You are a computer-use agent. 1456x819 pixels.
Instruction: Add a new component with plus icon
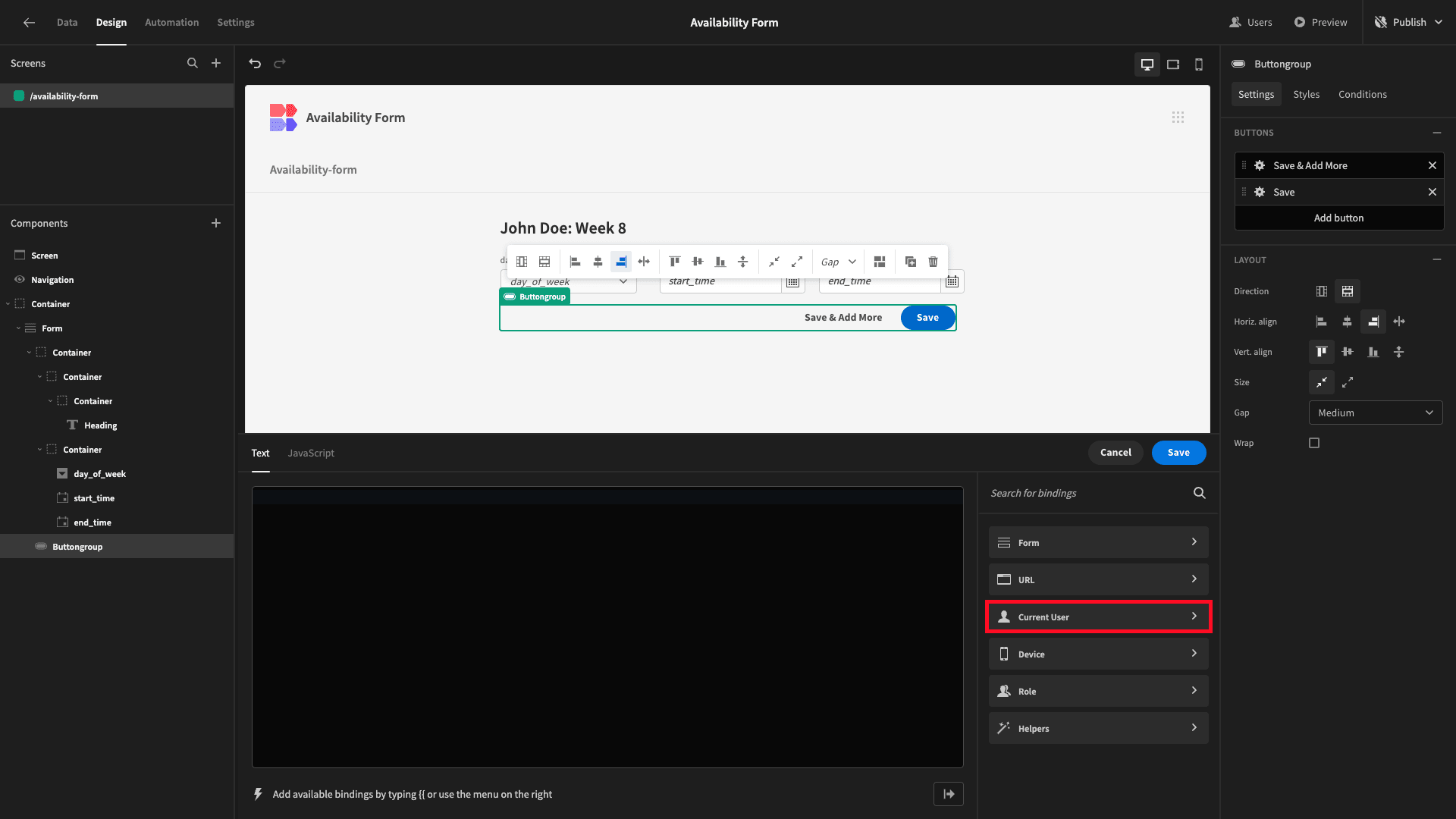216,223
